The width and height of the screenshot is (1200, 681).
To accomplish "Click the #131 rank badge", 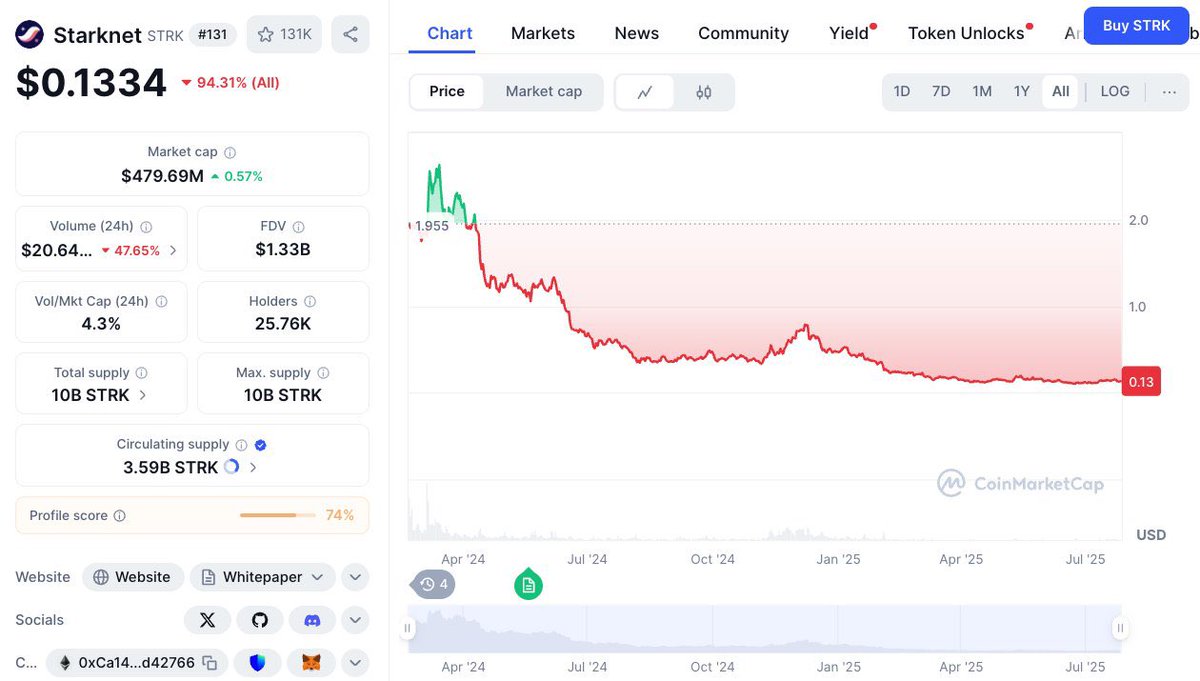I will tap(212, 35).
